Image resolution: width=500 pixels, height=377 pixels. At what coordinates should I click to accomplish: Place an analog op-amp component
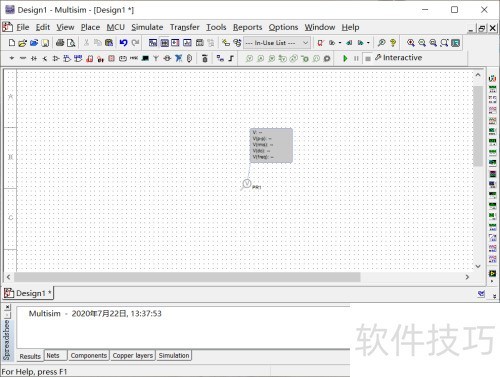click(x=56, y=58)
